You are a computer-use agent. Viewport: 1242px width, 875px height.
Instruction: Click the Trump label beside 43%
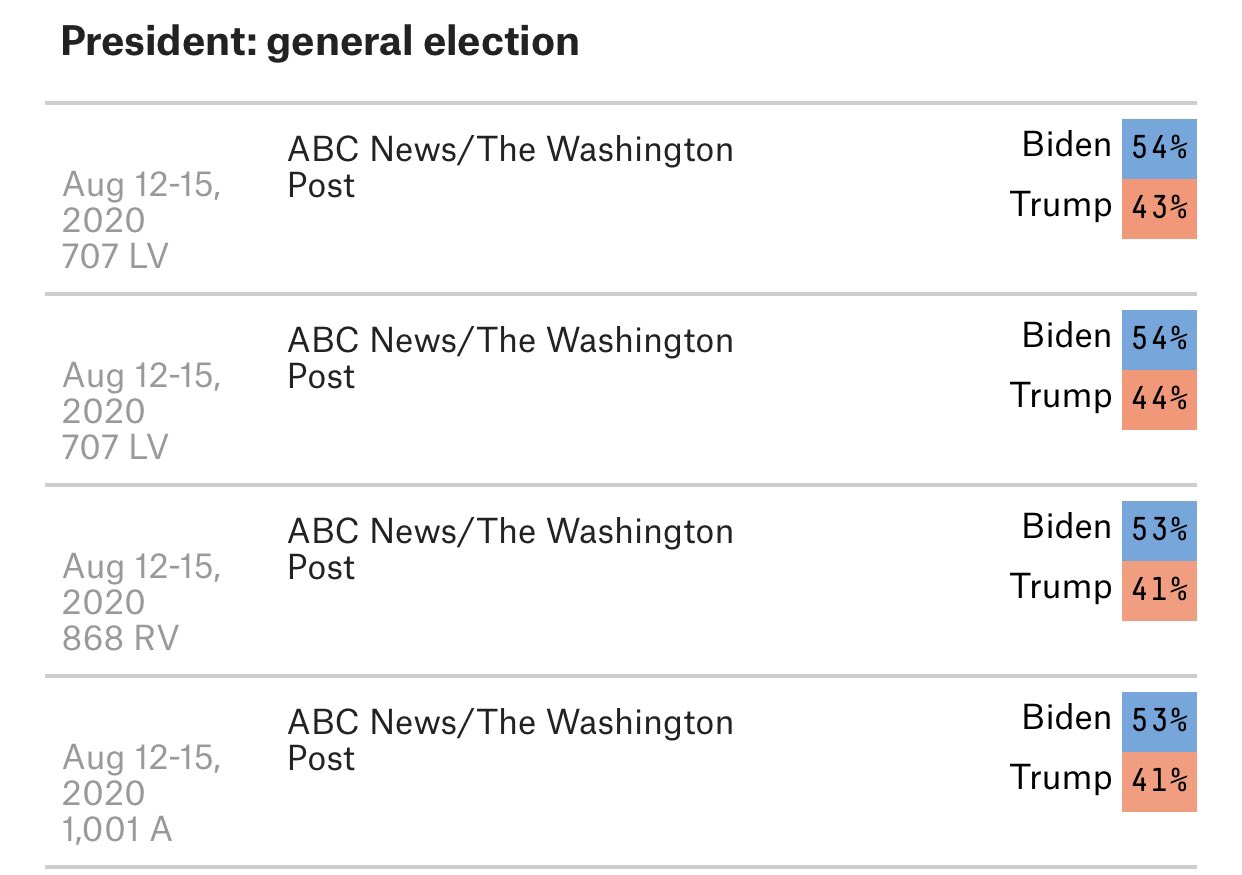pos(1060,205)
